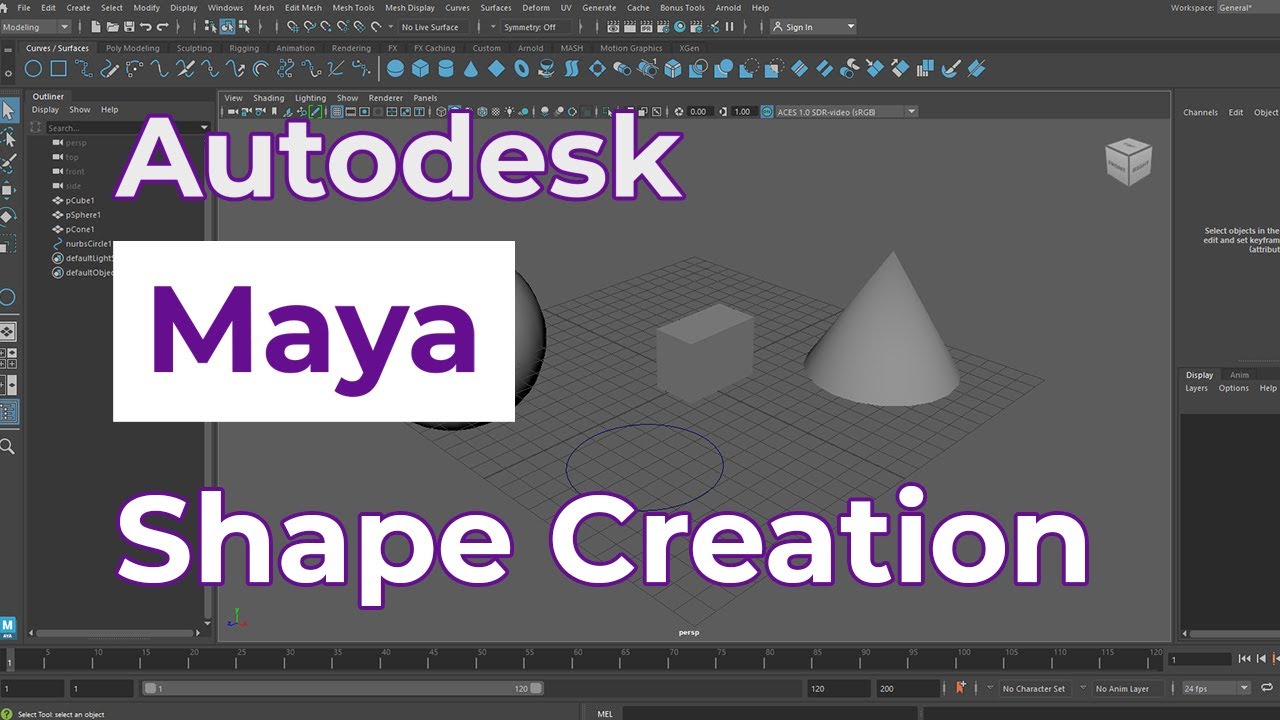Image resolution: width=1280 pixels, height=720 pixels.
Task: Open the Modeling menu set dropdown
Action: pyautogui.click(x=36, y=27)
